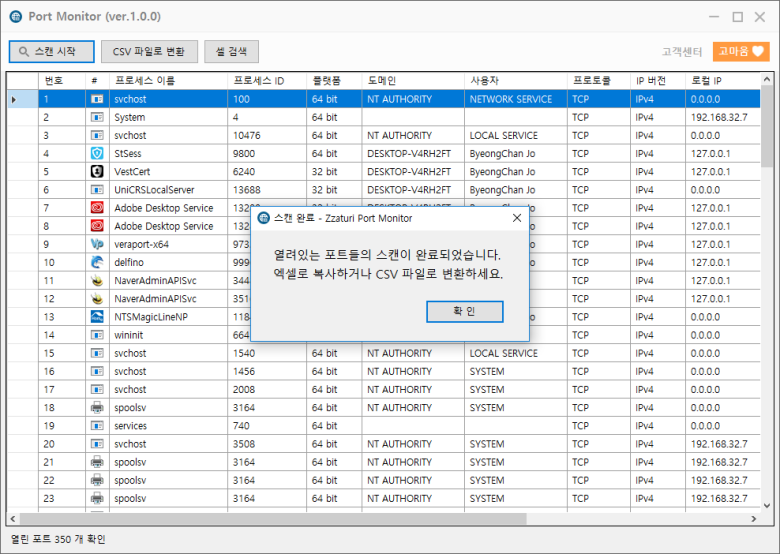Image resolution: width=780 pixels, height=554 pixels.
Task: Click the orange 고마움 button
Action: point(741,52)
